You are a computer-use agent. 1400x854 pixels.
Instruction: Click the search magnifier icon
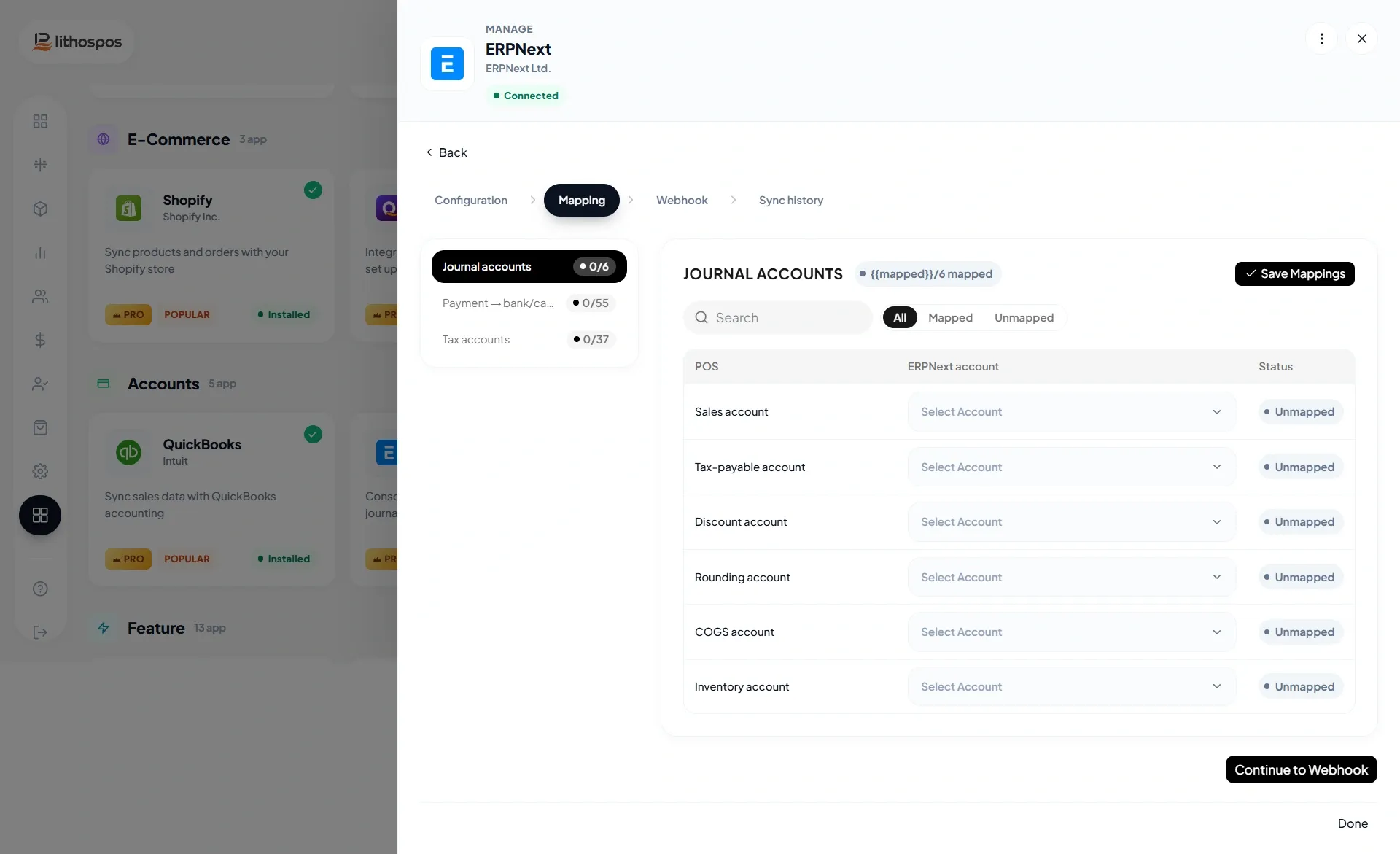coord(701,318)
